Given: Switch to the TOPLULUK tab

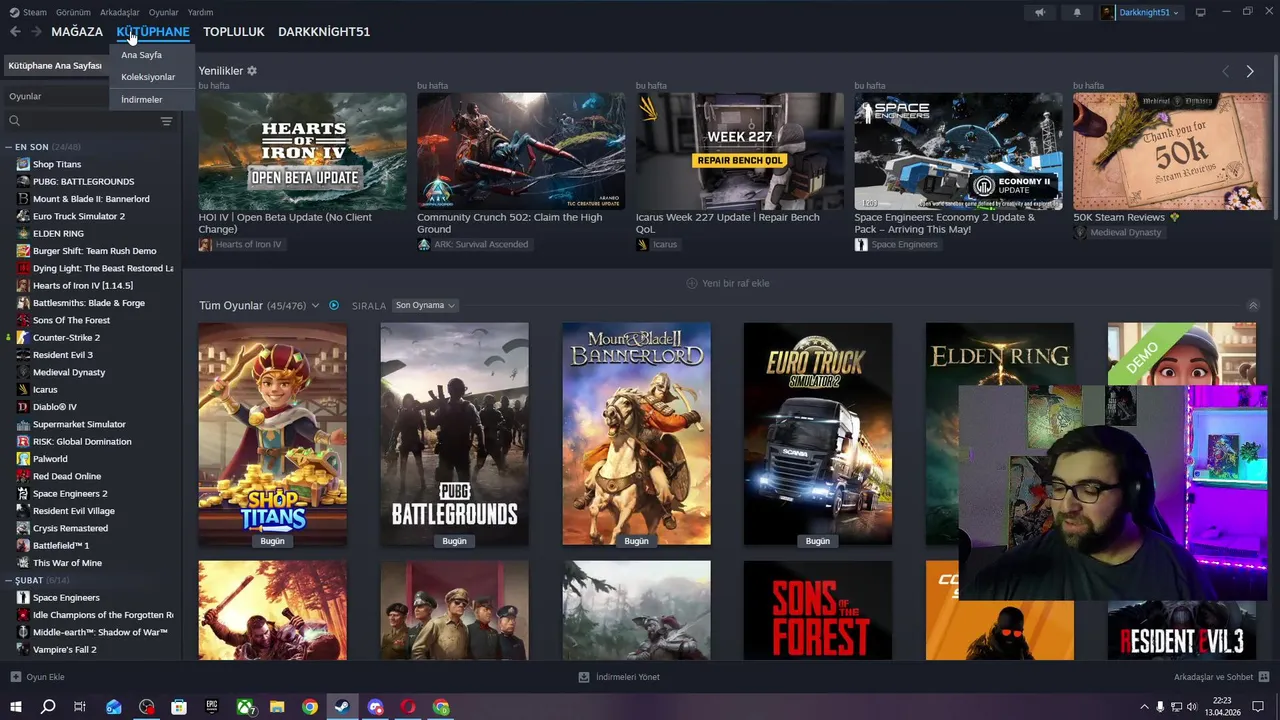Looking at the screenshot, I should click(234, 32).
